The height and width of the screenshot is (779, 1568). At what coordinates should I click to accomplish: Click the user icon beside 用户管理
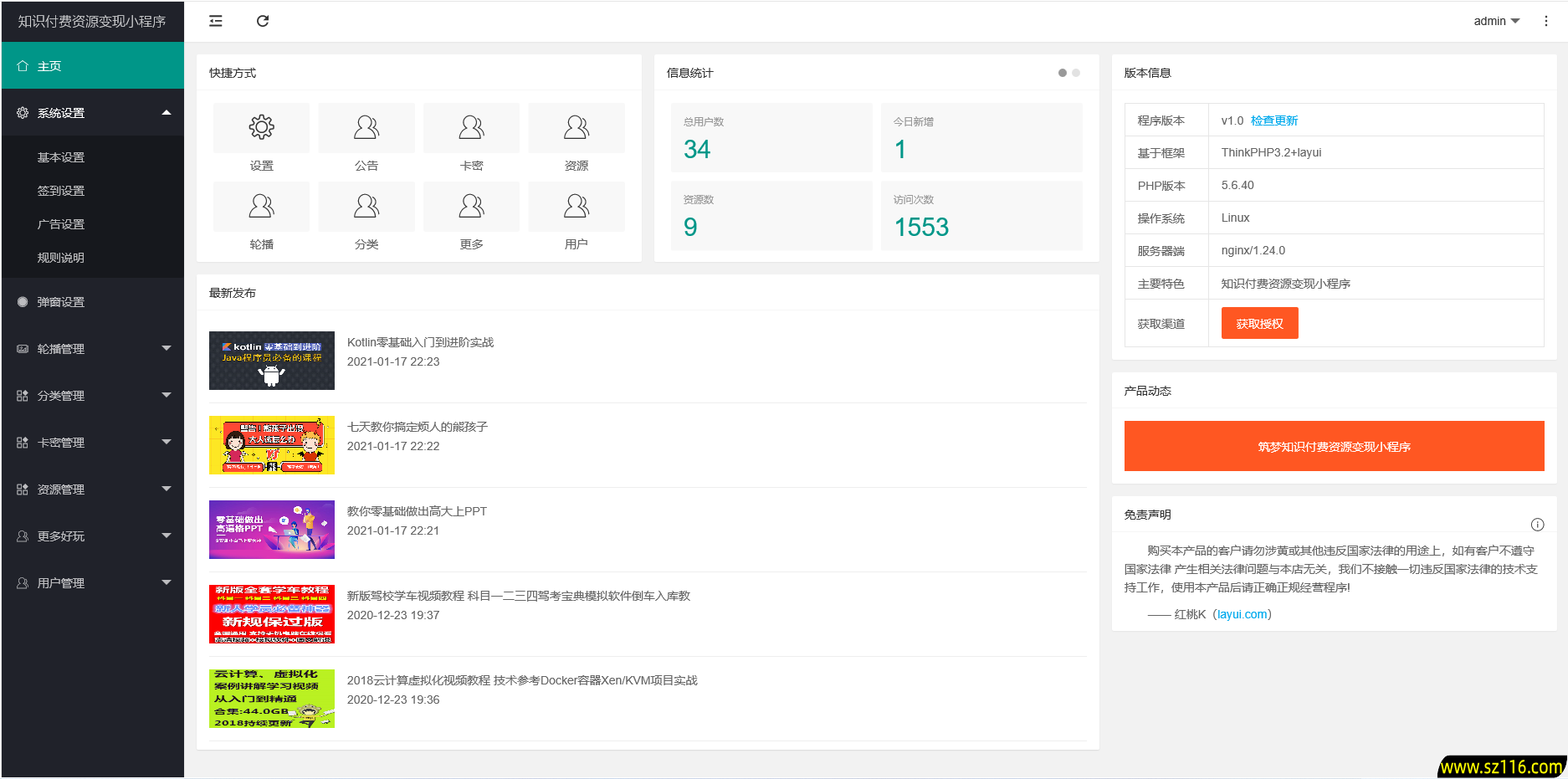[x=23, y=583]
